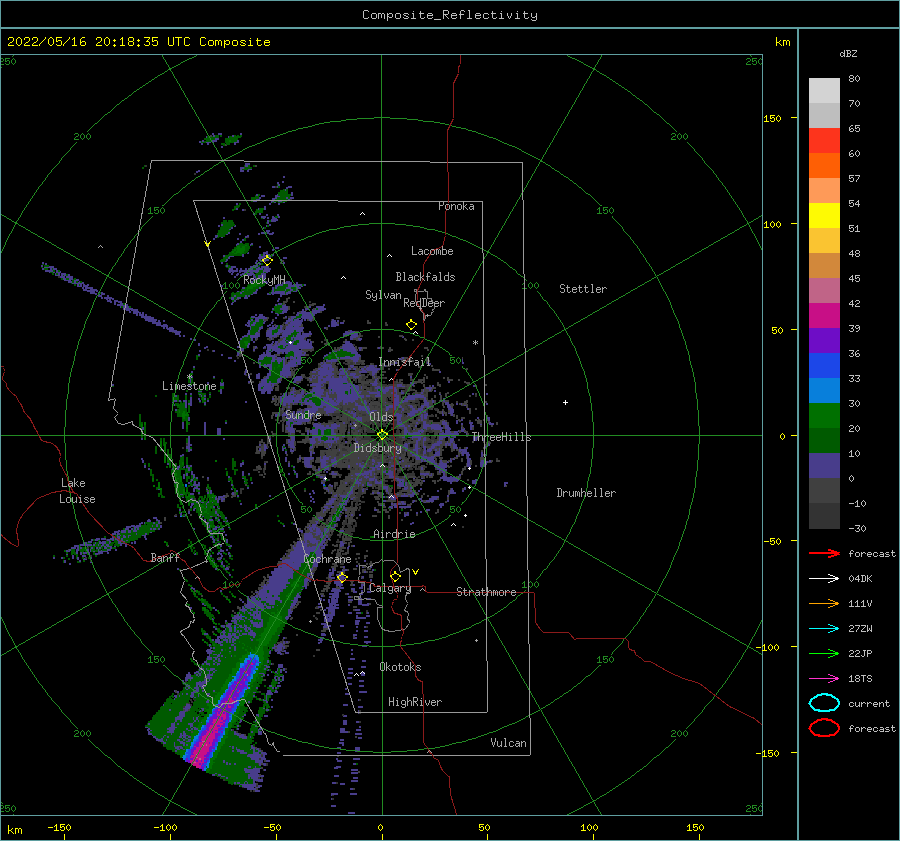Click the yellow diamond marker above Calgary
Screen dimensions: 900x841
tap(395, 576)
